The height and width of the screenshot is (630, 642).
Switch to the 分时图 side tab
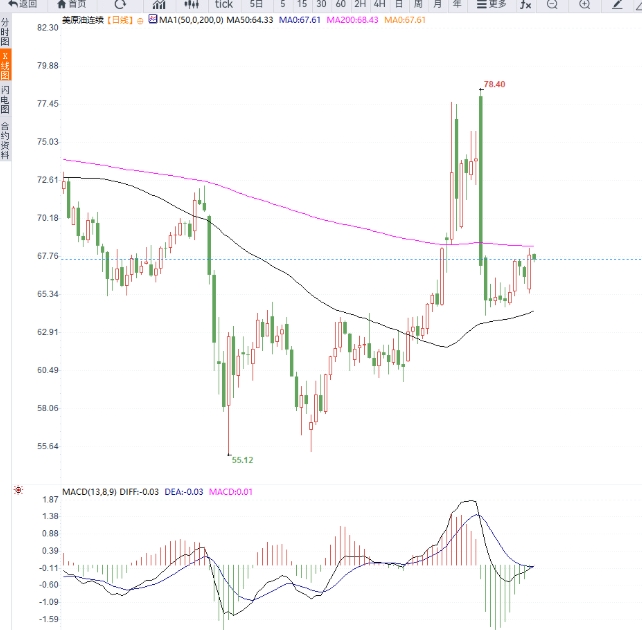point(5,31)
